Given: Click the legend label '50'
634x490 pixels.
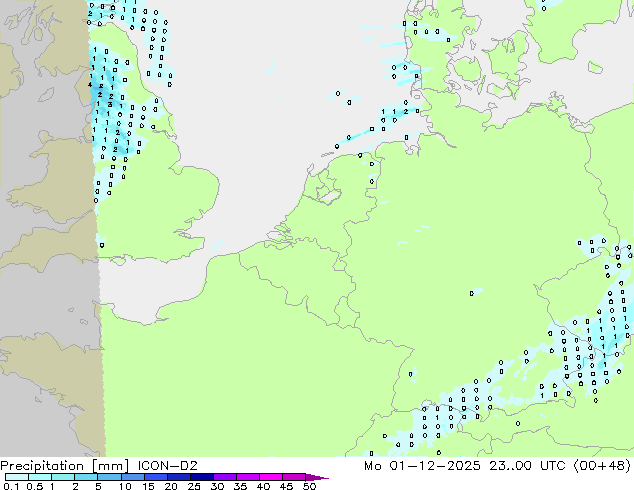Looking at the screenshot, I should [309, 486].
